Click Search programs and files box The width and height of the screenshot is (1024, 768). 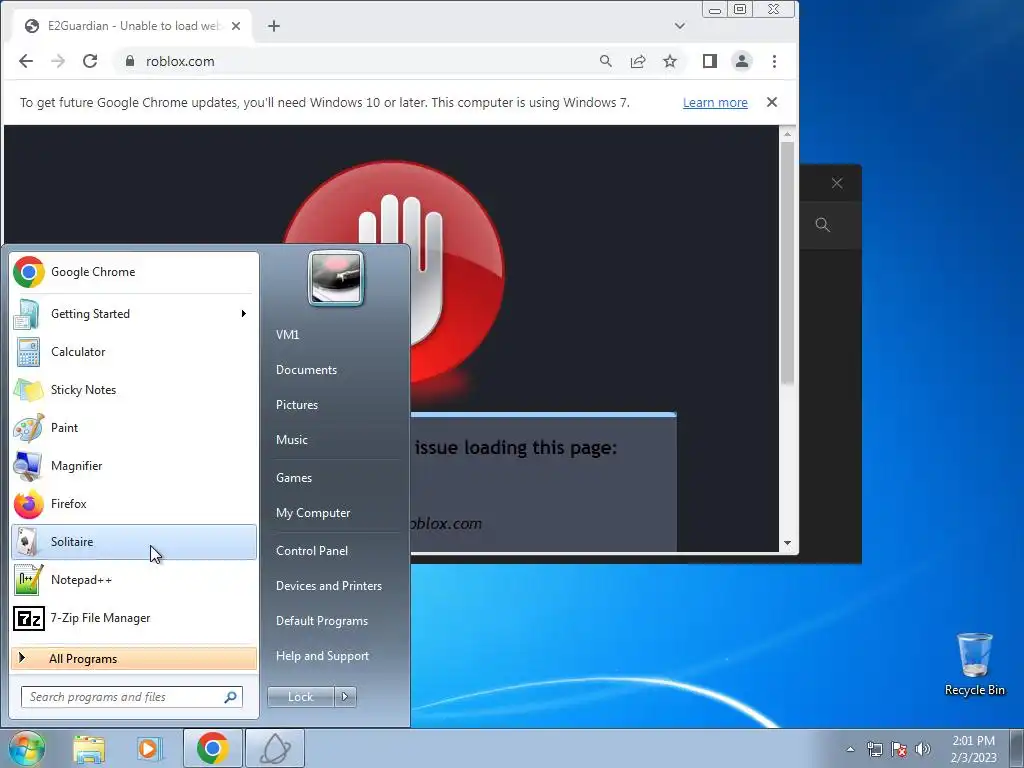(x=131, y=697)
